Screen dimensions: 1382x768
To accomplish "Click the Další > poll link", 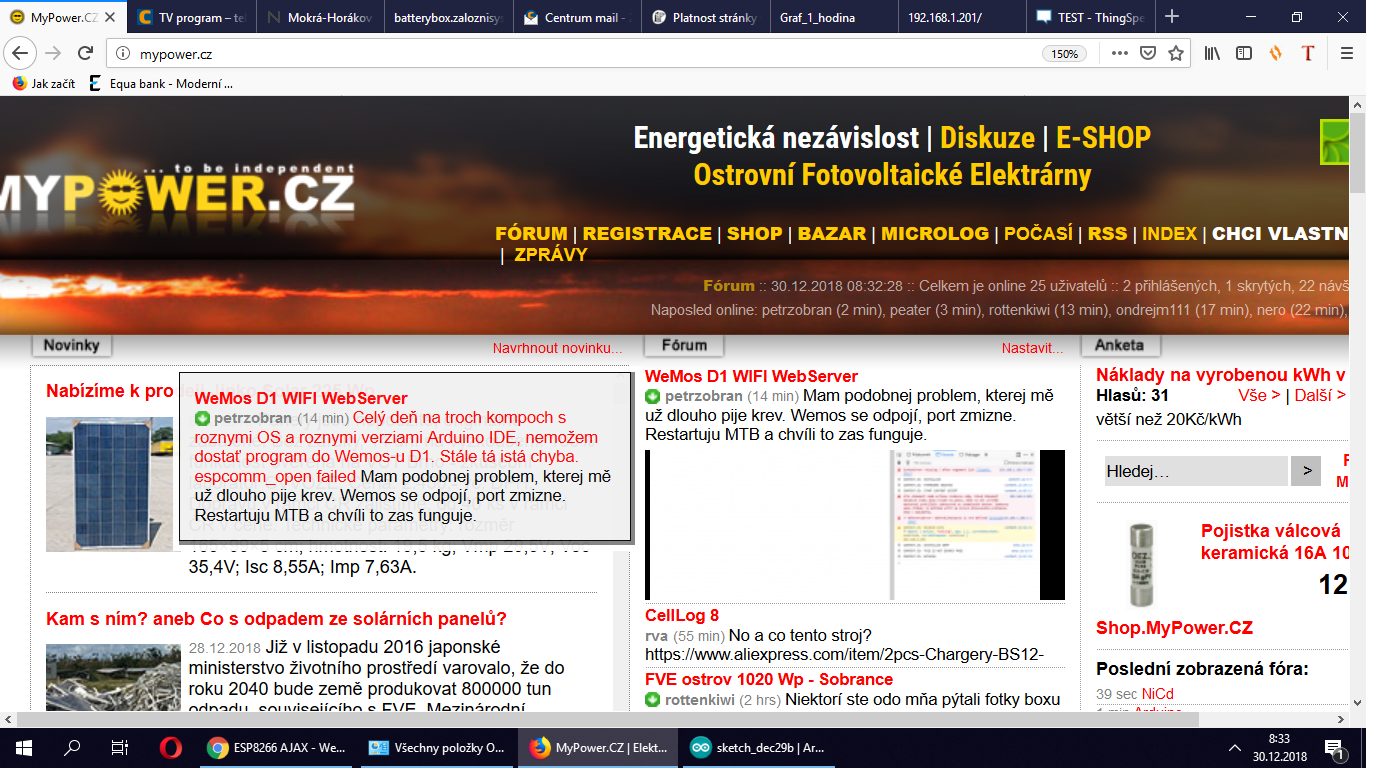I will (x=1320, y=396).
